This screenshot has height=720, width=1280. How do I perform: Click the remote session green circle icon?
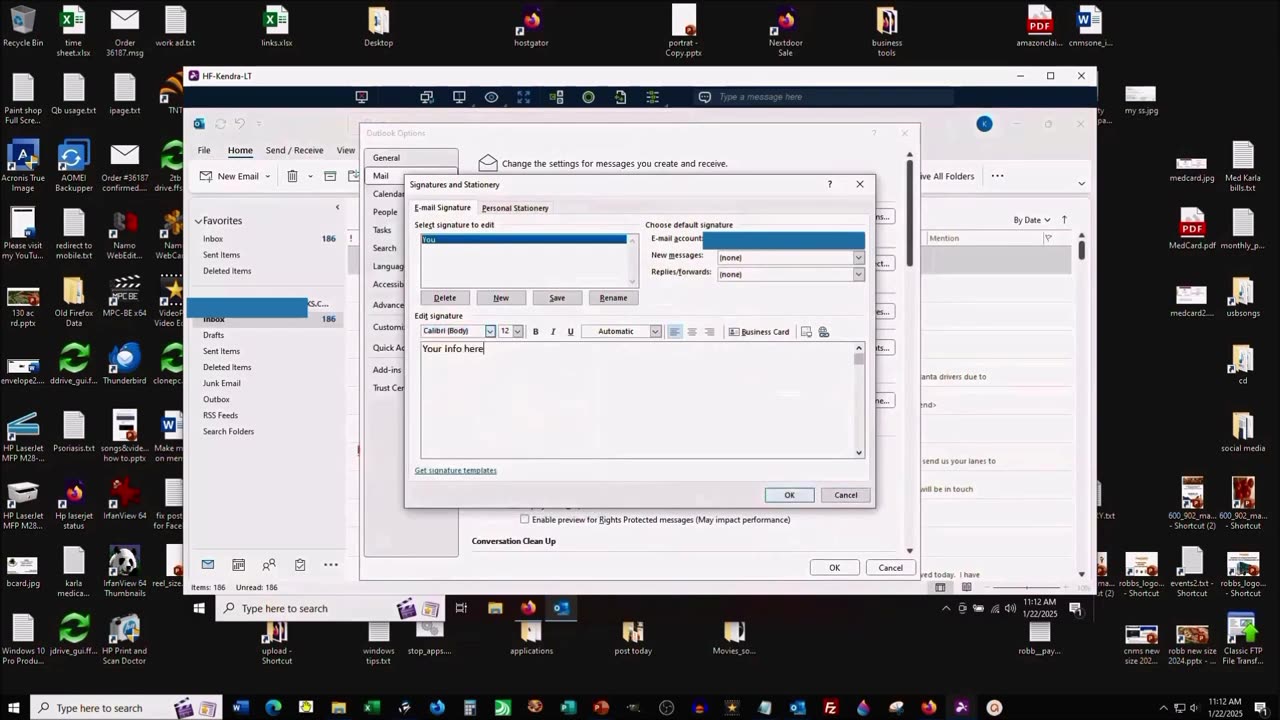coord(588,97)
